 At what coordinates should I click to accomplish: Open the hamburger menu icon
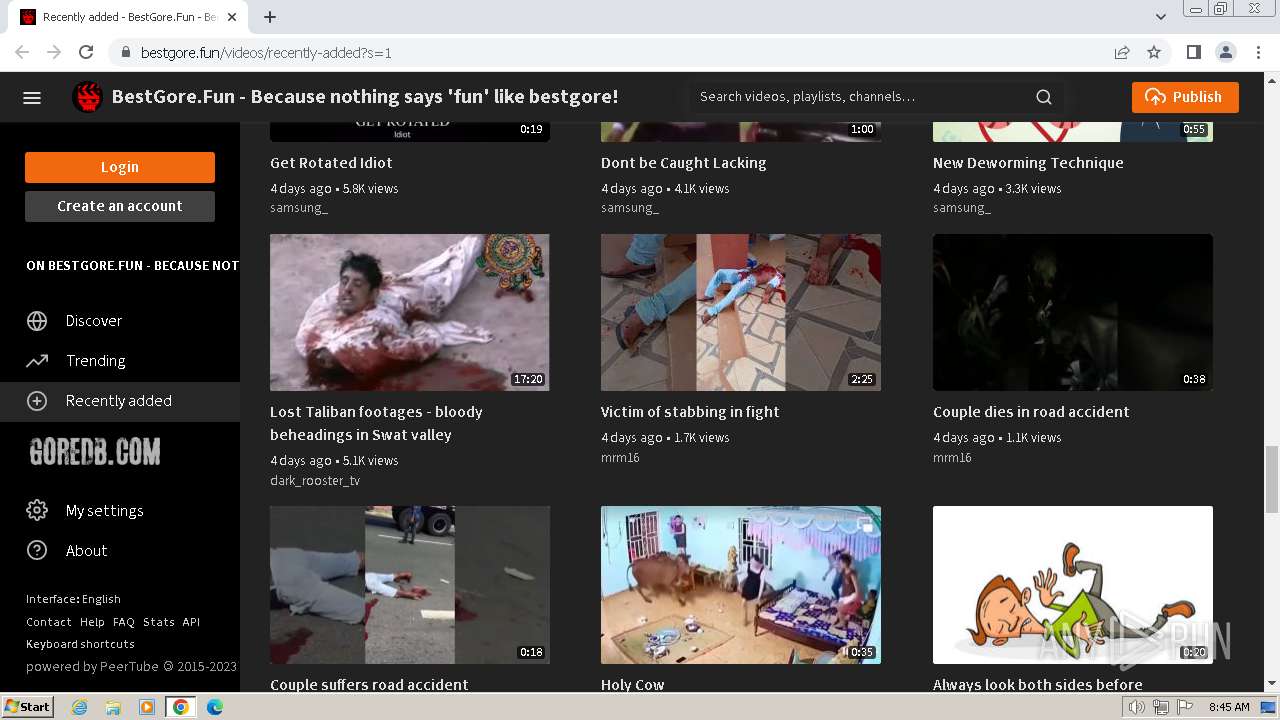point(32,97)
